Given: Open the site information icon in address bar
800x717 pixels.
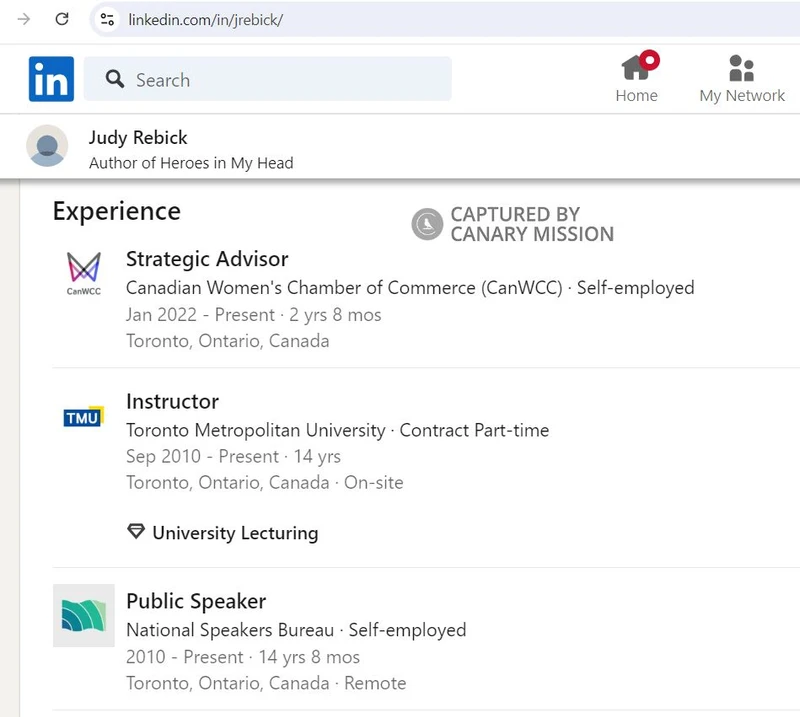Looking at the screenshot, I should point(106,18).
